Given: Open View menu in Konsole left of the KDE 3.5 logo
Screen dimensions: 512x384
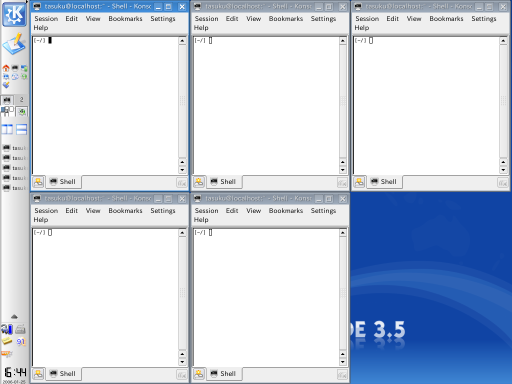Looking at the screenshot, I should [253, 211].
